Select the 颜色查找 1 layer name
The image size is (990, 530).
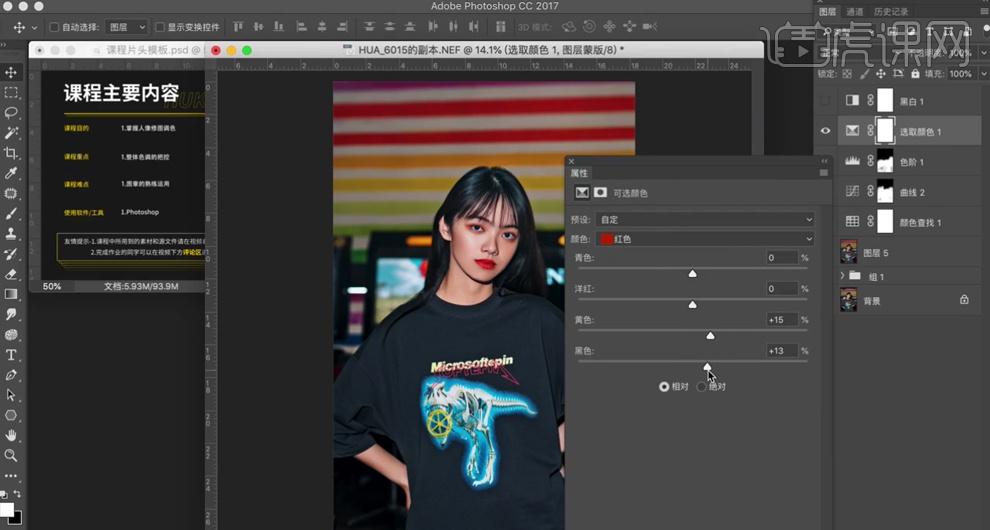[x=920, y=222]
